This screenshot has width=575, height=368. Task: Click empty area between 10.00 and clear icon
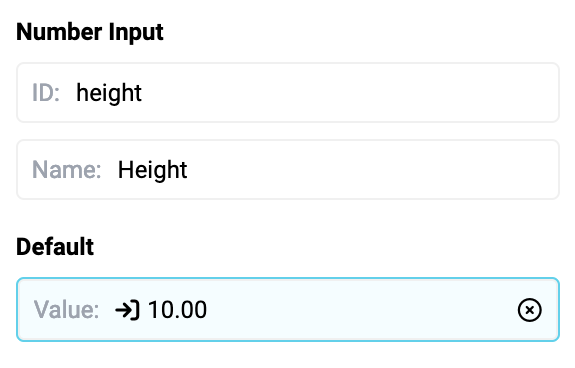pos(361,310)
